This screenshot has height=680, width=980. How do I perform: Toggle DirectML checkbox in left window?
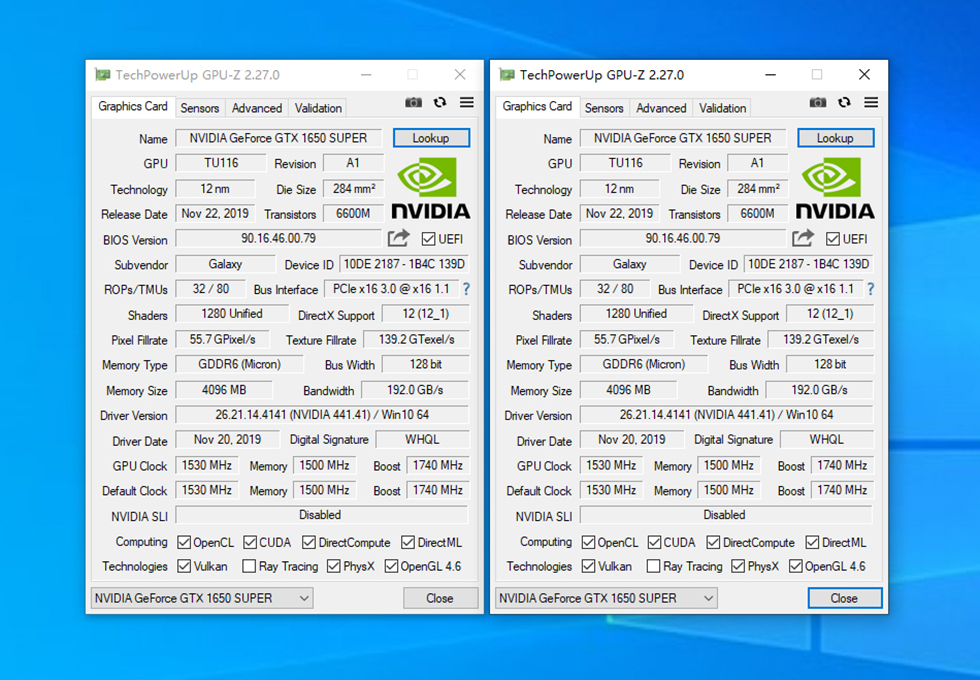click(408, 542)
